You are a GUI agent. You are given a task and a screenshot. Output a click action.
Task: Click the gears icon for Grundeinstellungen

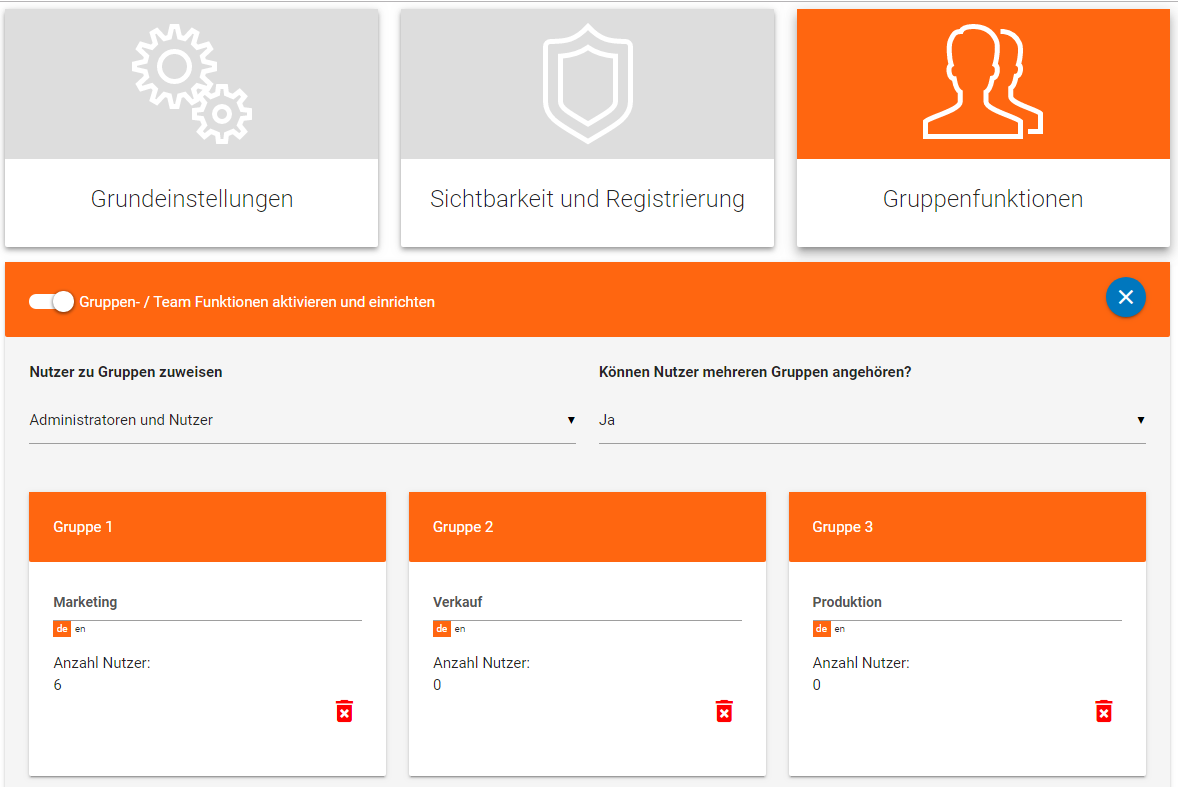tap(192, 84)
